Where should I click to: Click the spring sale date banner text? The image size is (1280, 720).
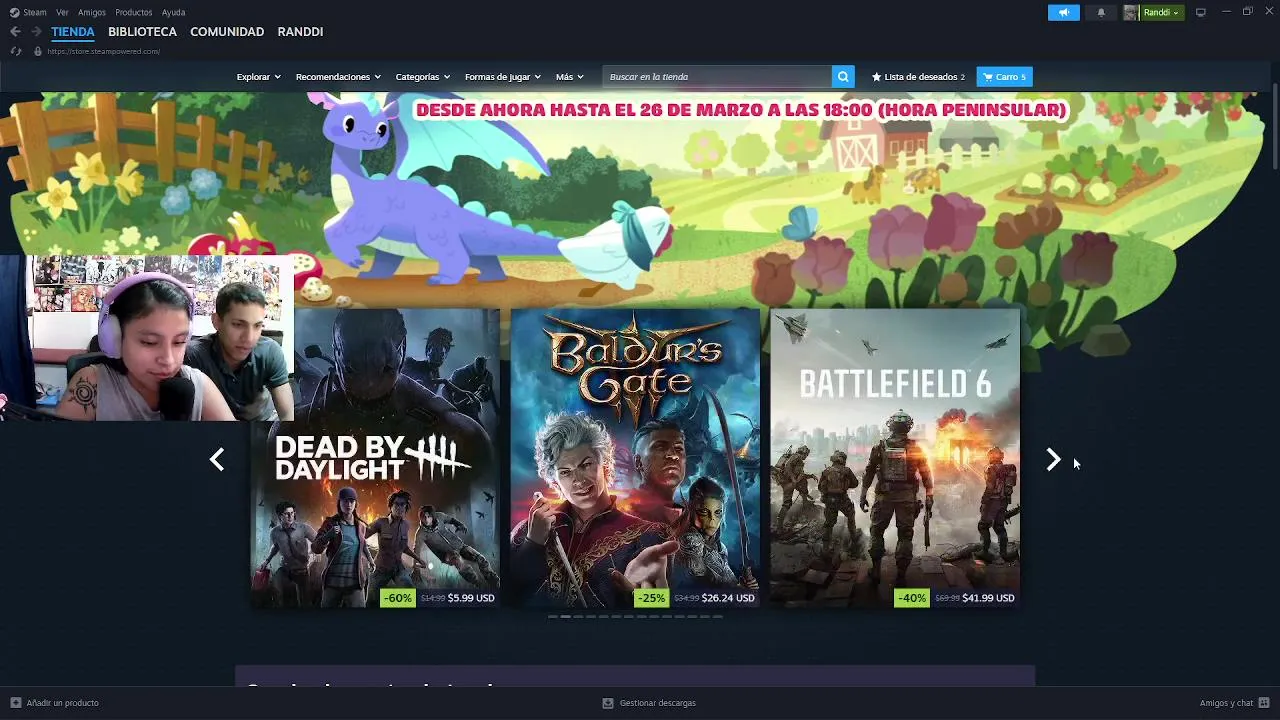click(x=741, y=110)
